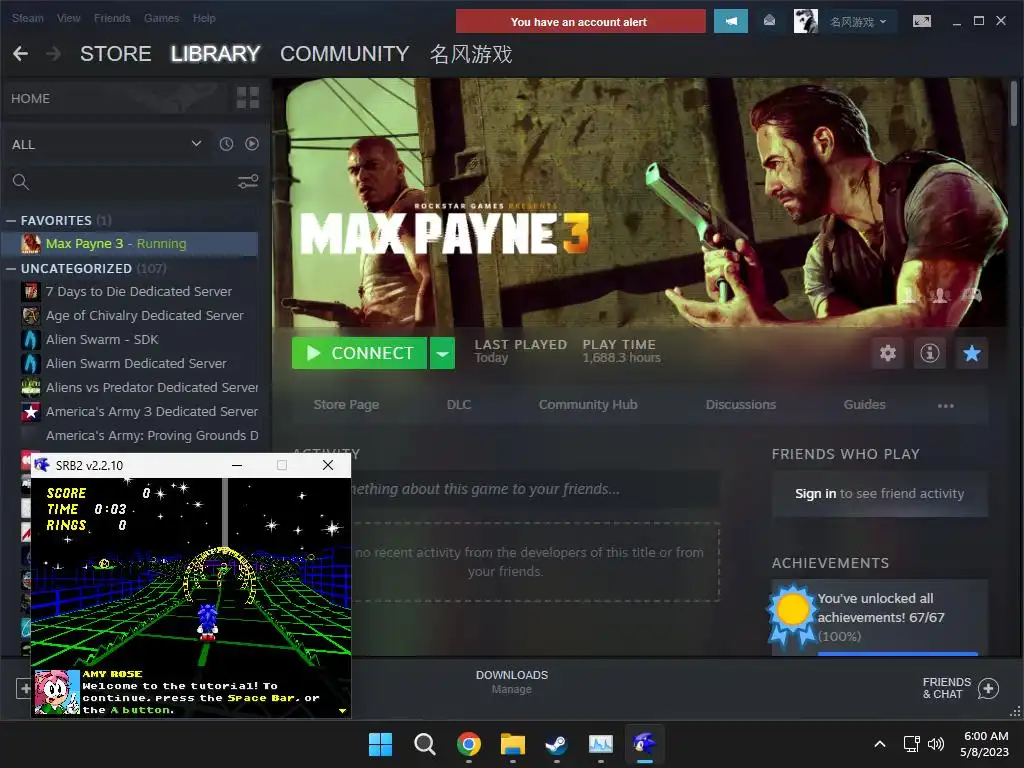The height and width of the screenshot is (768, 1024).
Task: Open the Guides link
Action: pos(864,404)
